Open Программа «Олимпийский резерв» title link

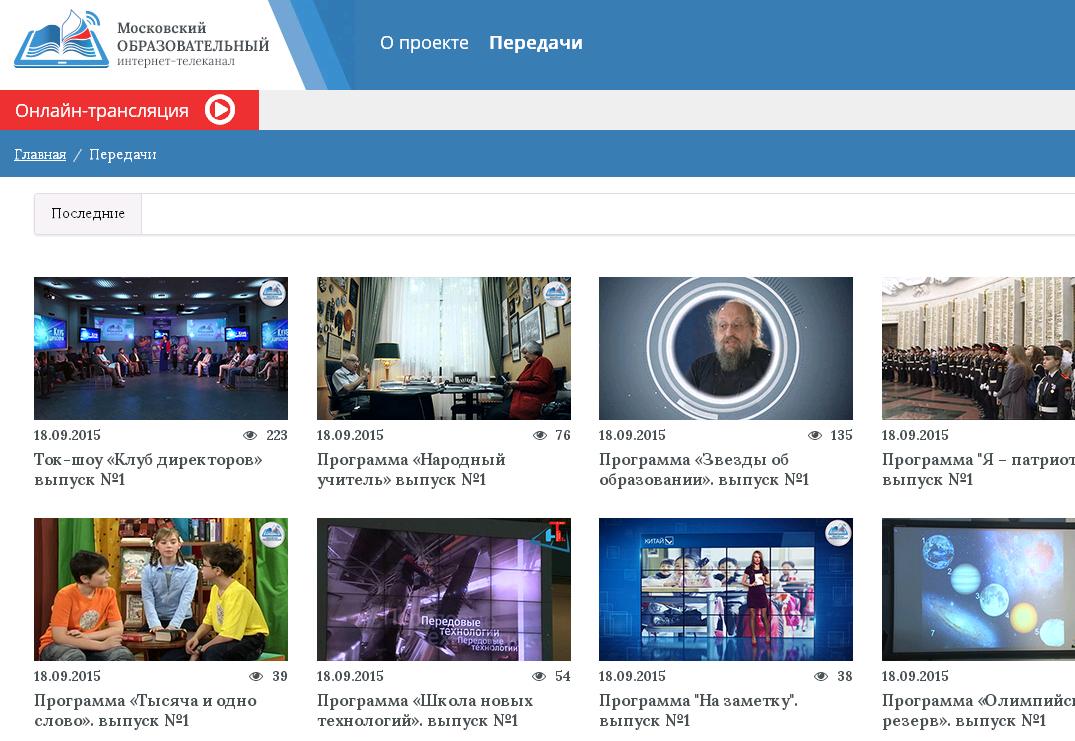point(978,711)
